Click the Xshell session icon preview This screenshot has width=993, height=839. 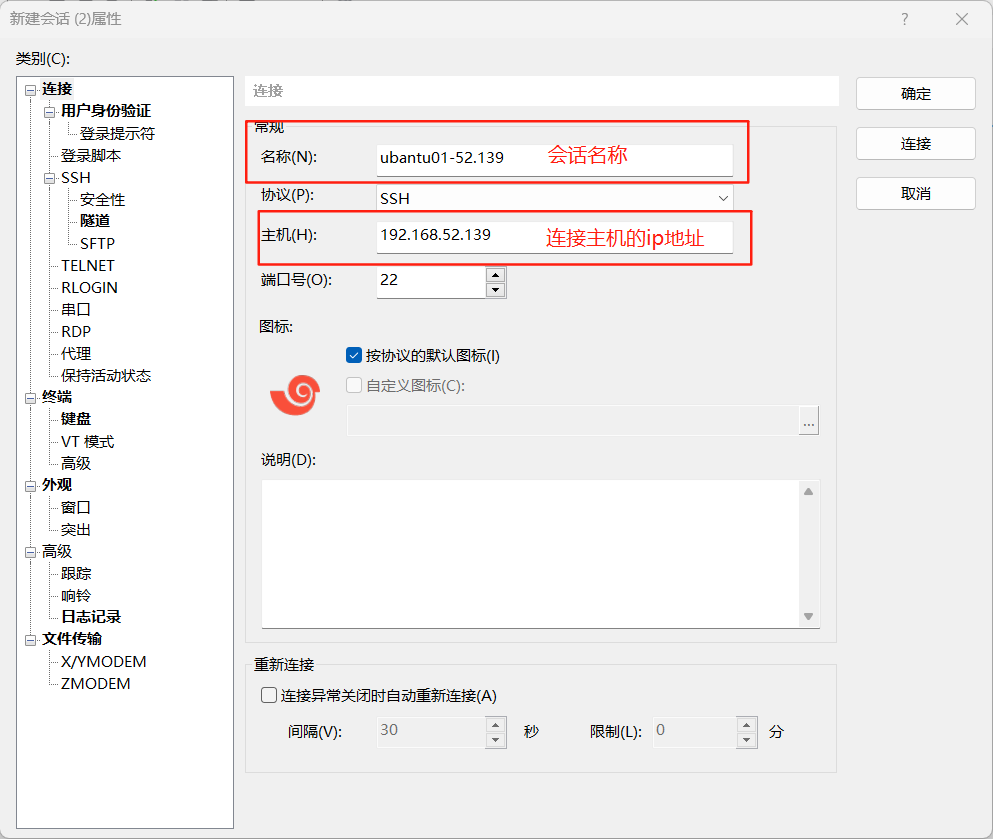295,394
